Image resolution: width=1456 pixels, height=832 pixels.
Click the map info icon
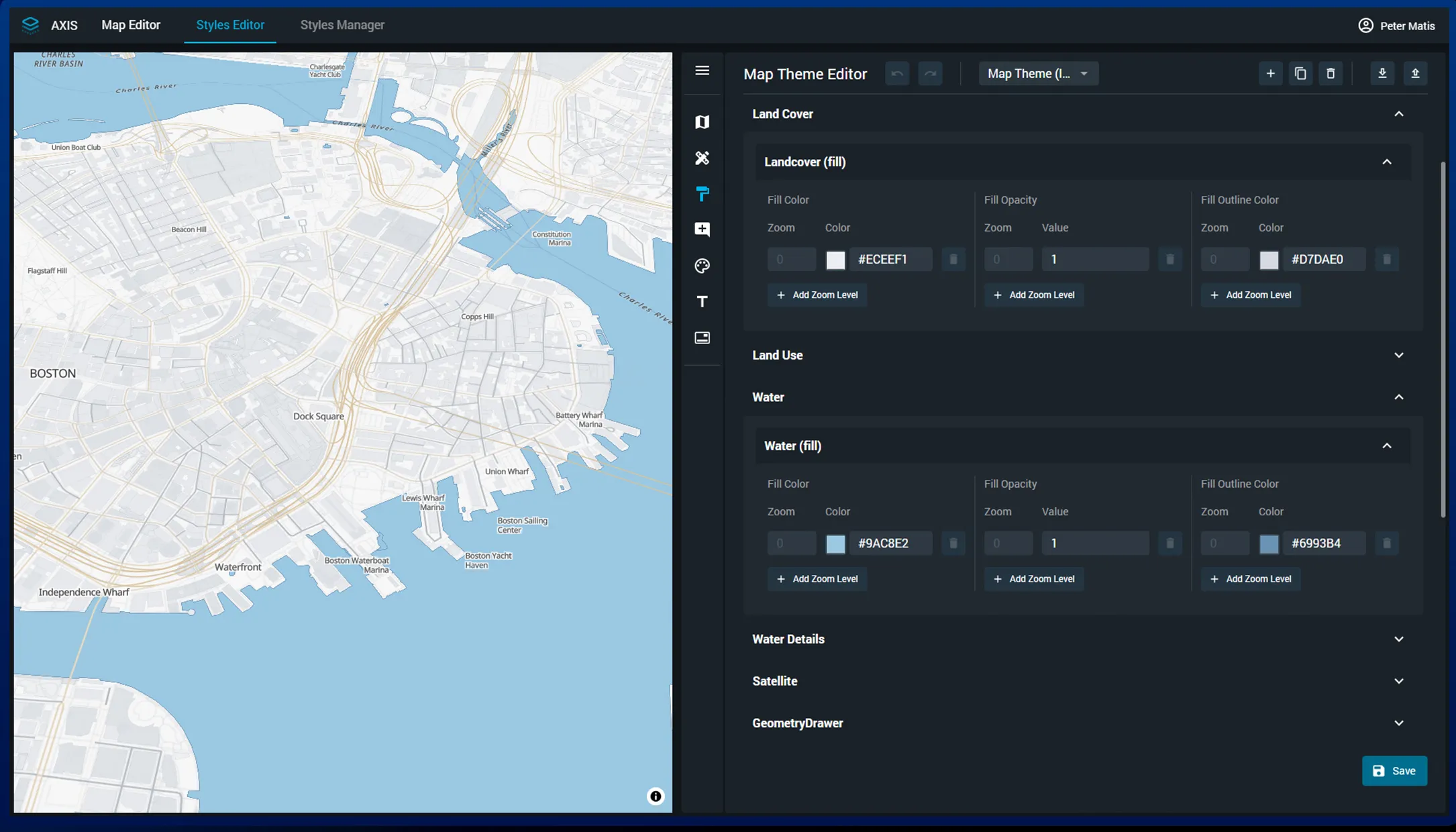656,796
